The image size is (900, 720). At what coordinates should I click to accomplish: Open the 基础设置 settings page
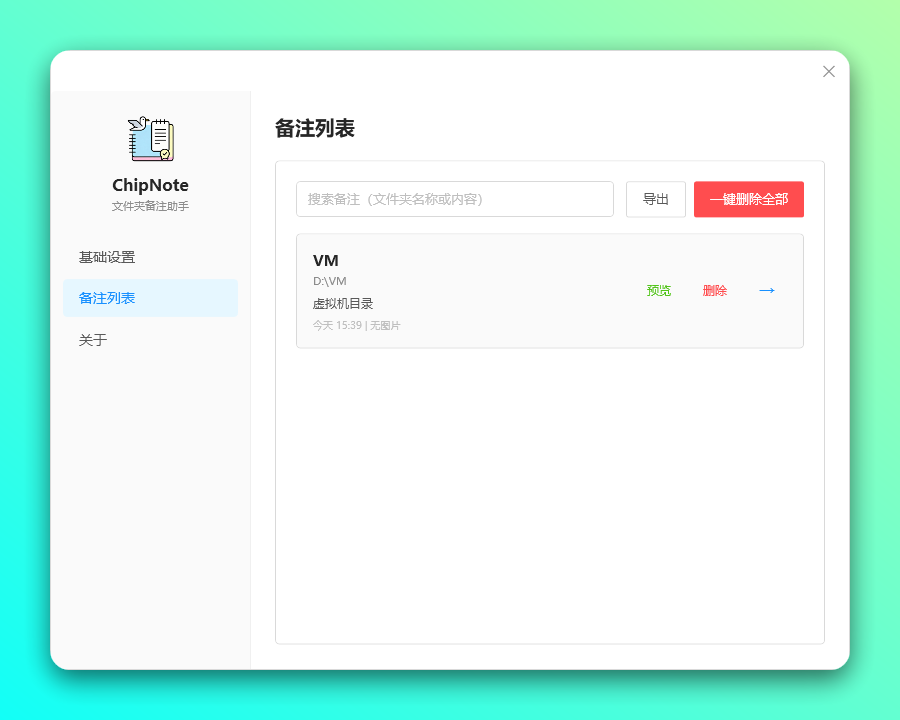click(x=107, y=257)
